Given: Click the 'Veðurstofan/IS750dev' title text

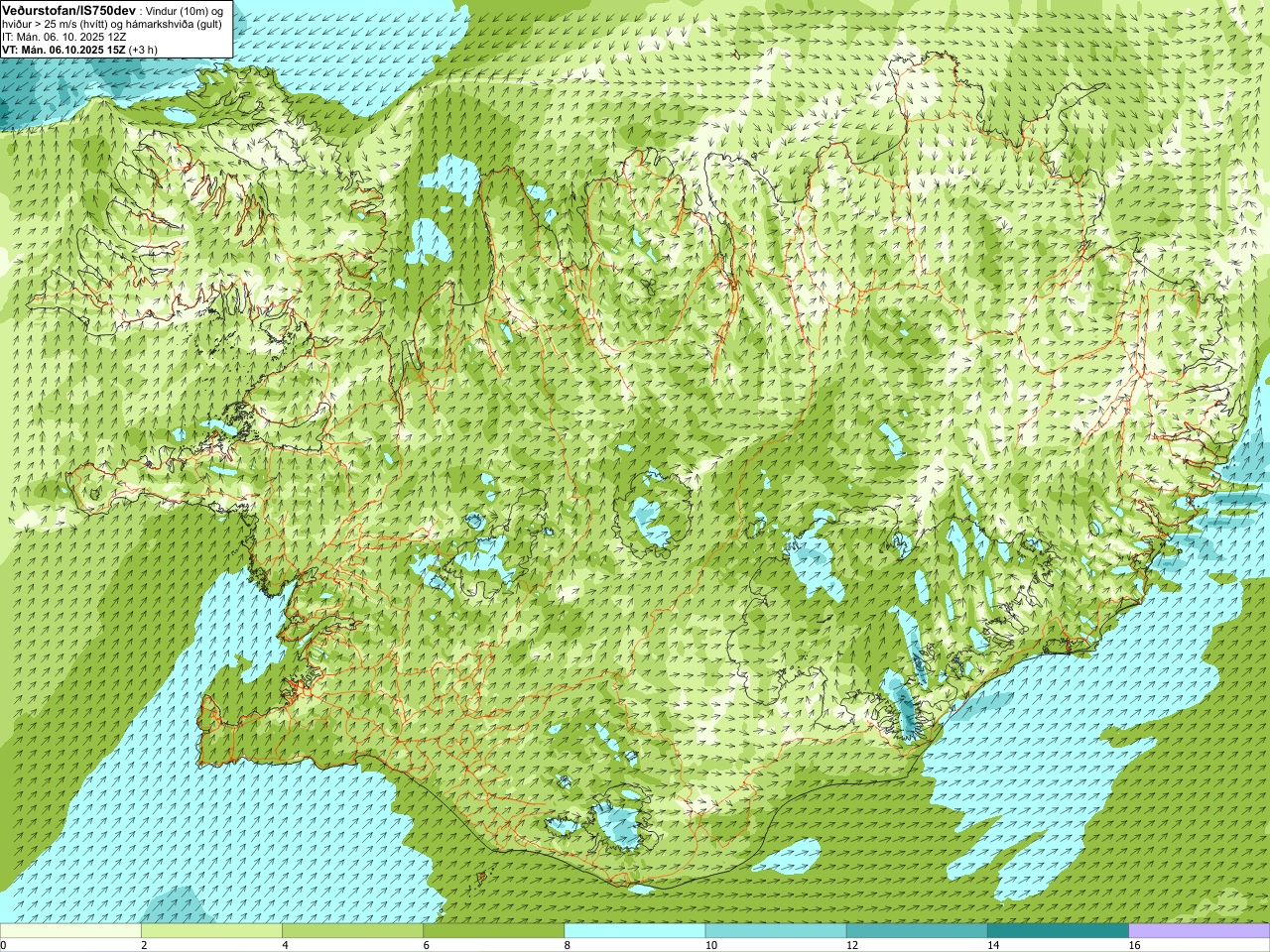Looking at the screenshot, I should (69, 10).
